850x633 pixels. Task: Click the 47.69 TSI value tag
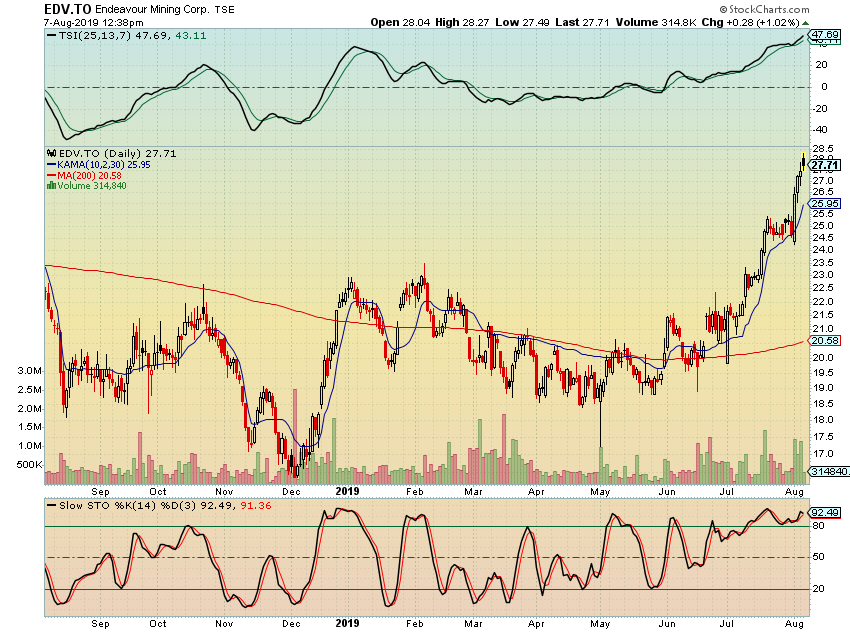coord(824,34)
